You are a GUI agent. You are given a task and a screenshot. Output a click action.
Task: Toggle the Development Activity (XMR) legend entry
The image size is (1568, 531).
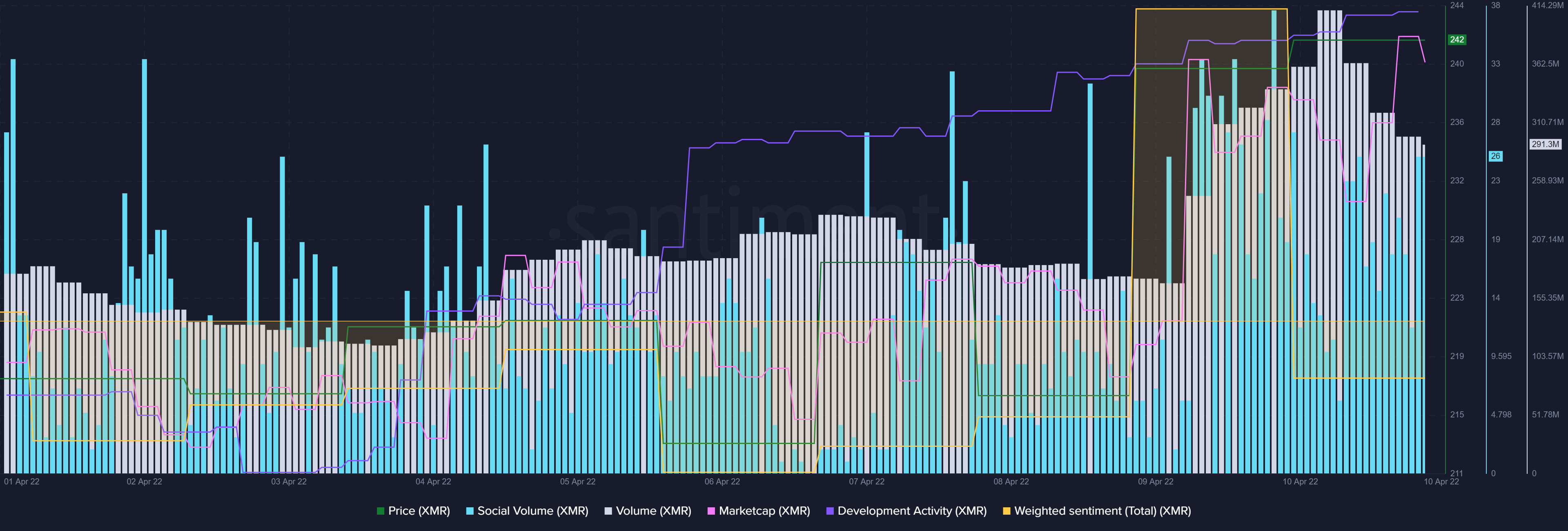pyautogui.click(x=912, y=511)
